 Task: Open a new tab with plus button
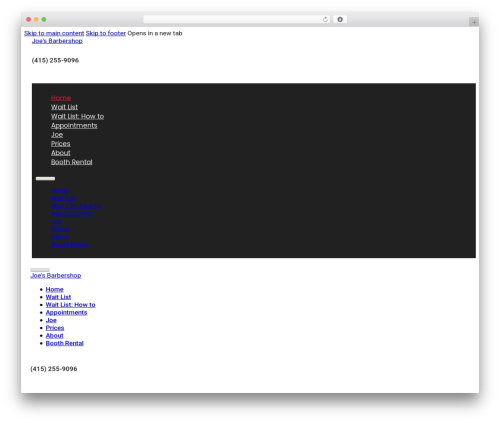pyautogui.click(x=474, y=22)
